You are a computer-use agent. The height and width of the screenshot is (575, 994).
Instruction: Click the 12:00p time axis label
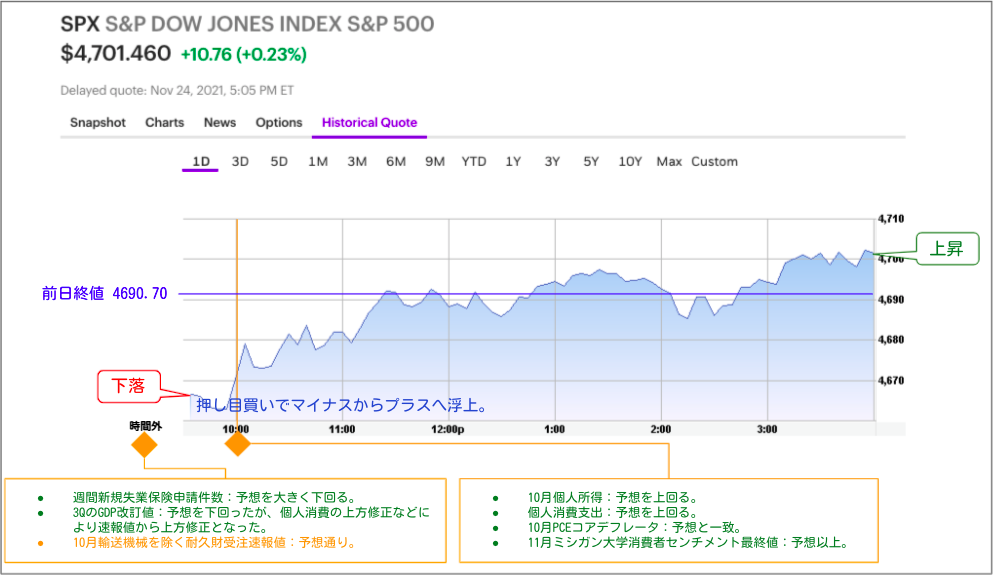coord(448,429)
